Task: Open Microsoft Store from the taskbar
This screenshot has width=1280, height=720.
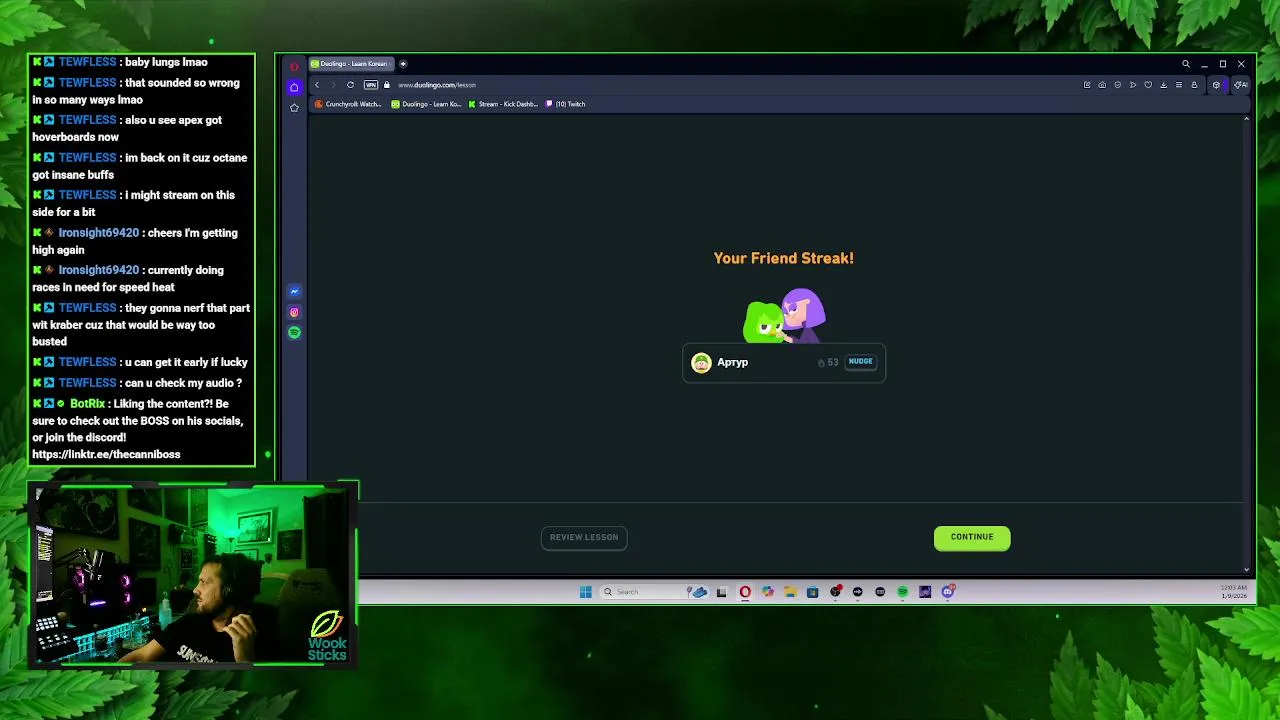Action: pos(812,592)
